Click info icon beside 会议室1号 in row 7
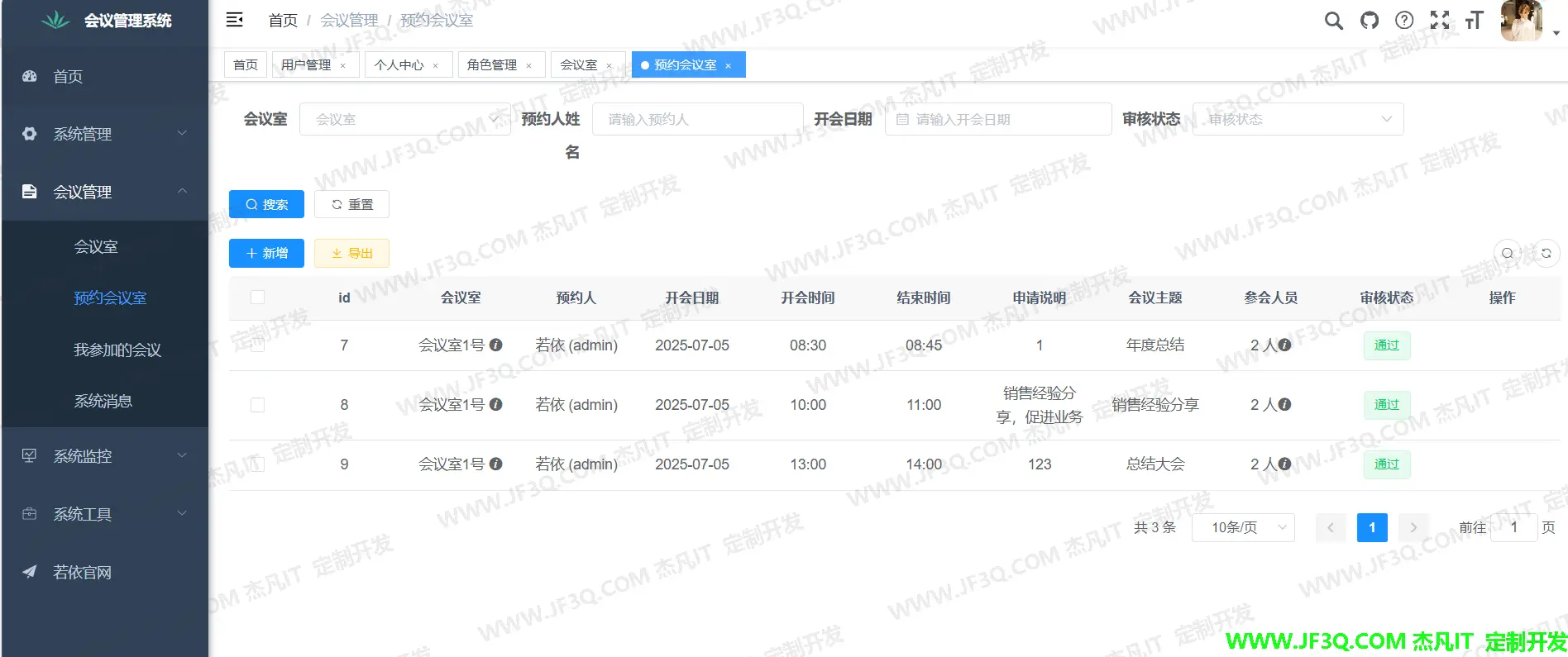The height and width of the screenshot is (657, 1568). [496, 345]
